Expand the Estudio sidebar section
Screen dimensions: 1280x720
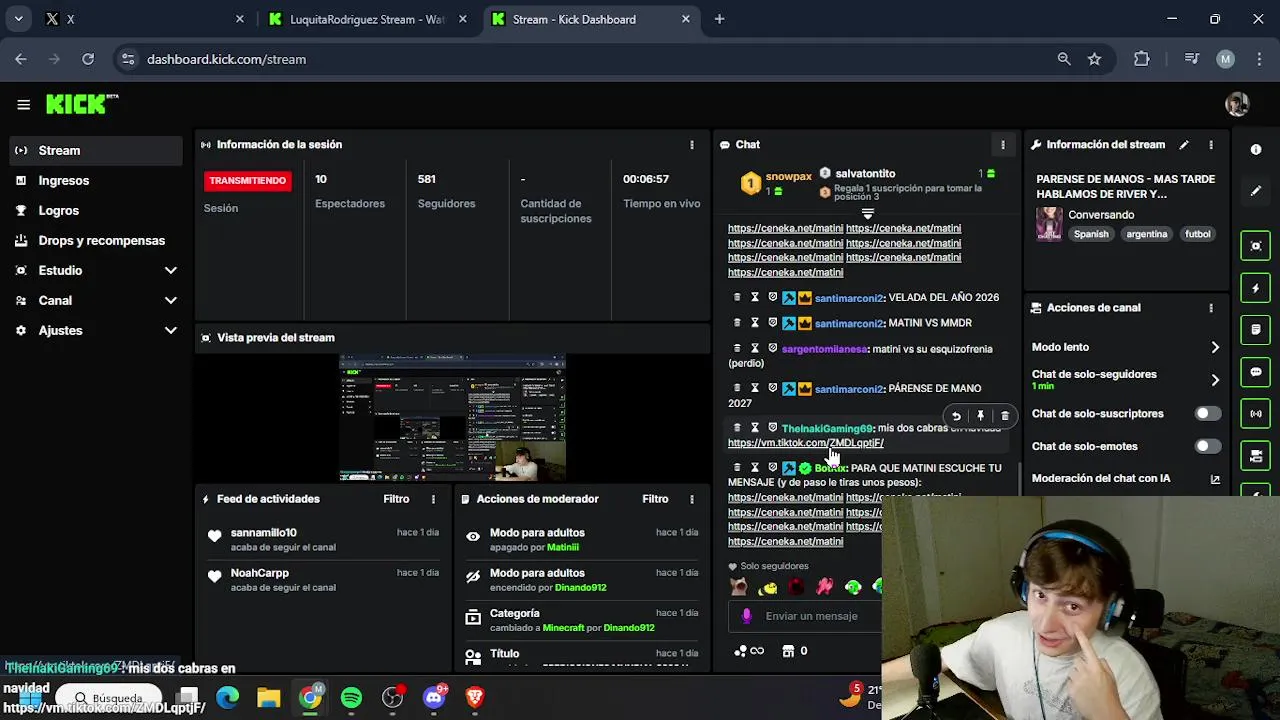170,270
